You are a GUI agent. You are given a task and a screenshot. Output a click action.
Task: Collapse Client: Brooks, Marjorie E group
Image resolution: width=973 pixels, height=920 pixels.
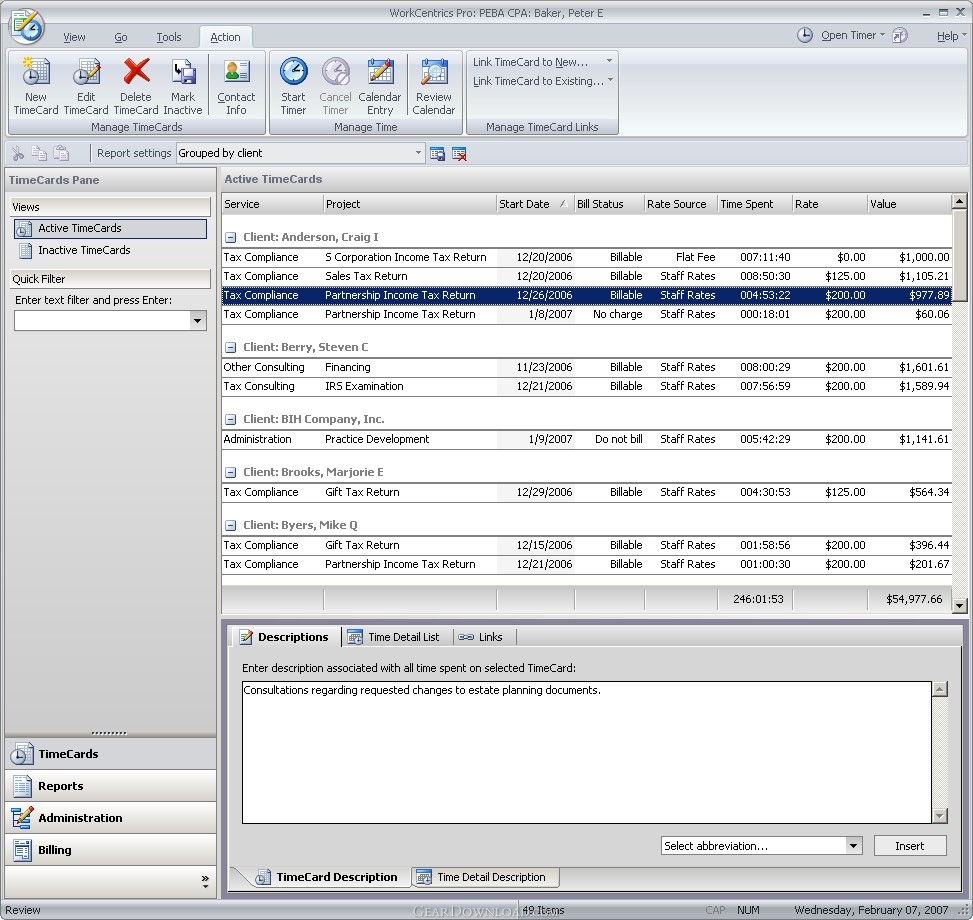[x=230, y=473]
